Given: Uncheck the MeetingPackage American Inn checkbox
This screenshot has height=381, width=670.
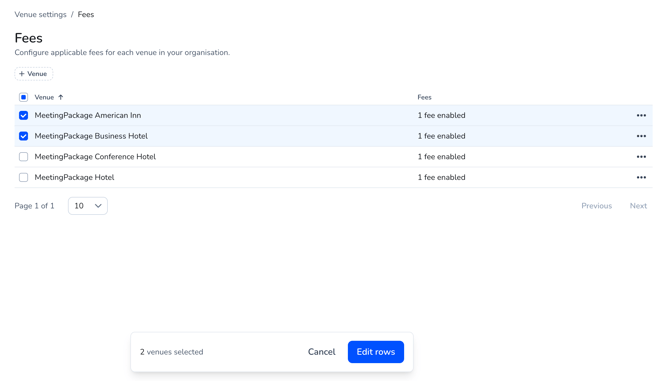Looking at the screenshot, I should (24, 115).
